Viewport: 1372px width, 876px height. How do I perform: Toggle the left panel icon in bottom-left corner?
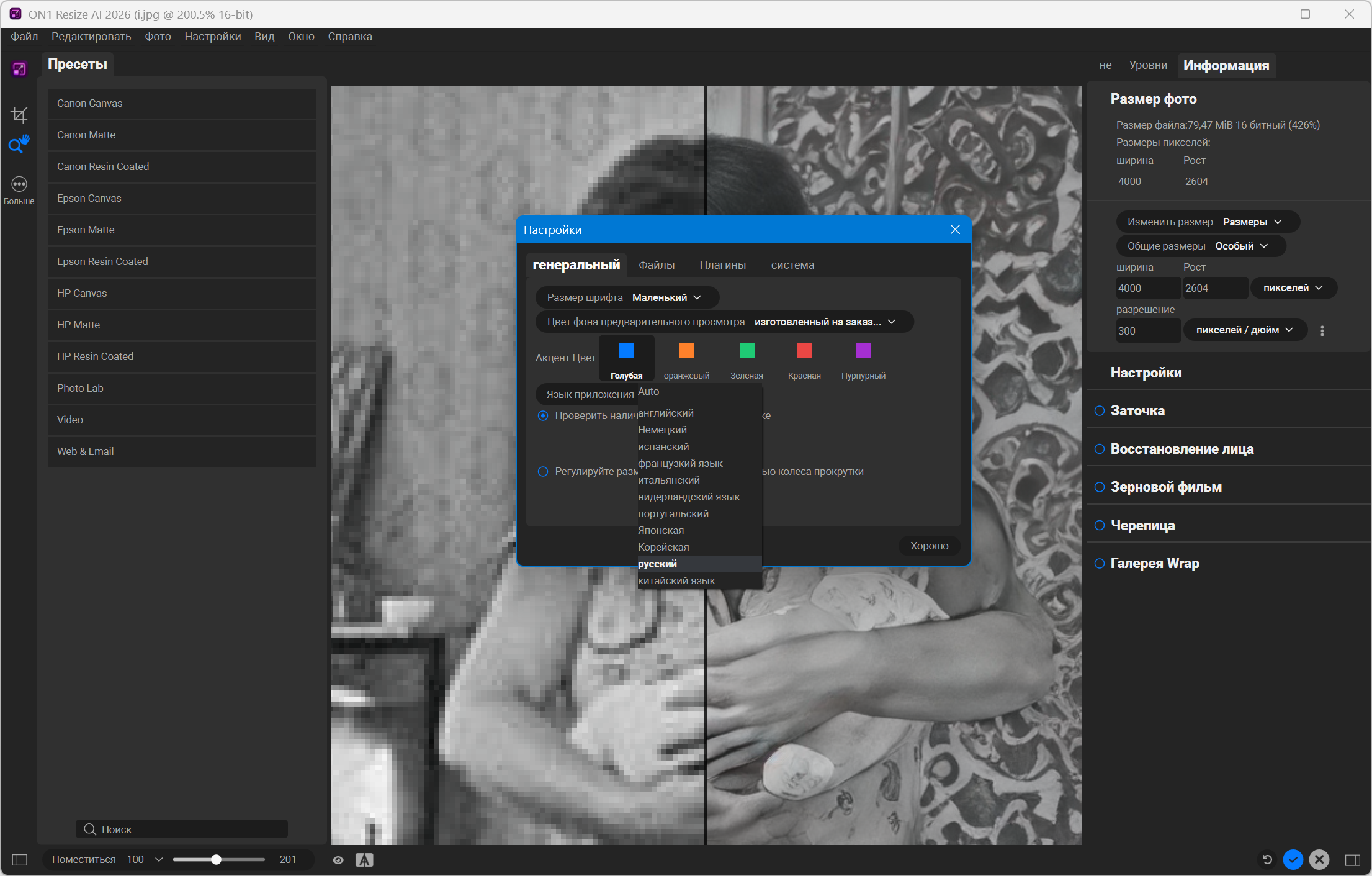pyautogui.click(x=20, y=860)
